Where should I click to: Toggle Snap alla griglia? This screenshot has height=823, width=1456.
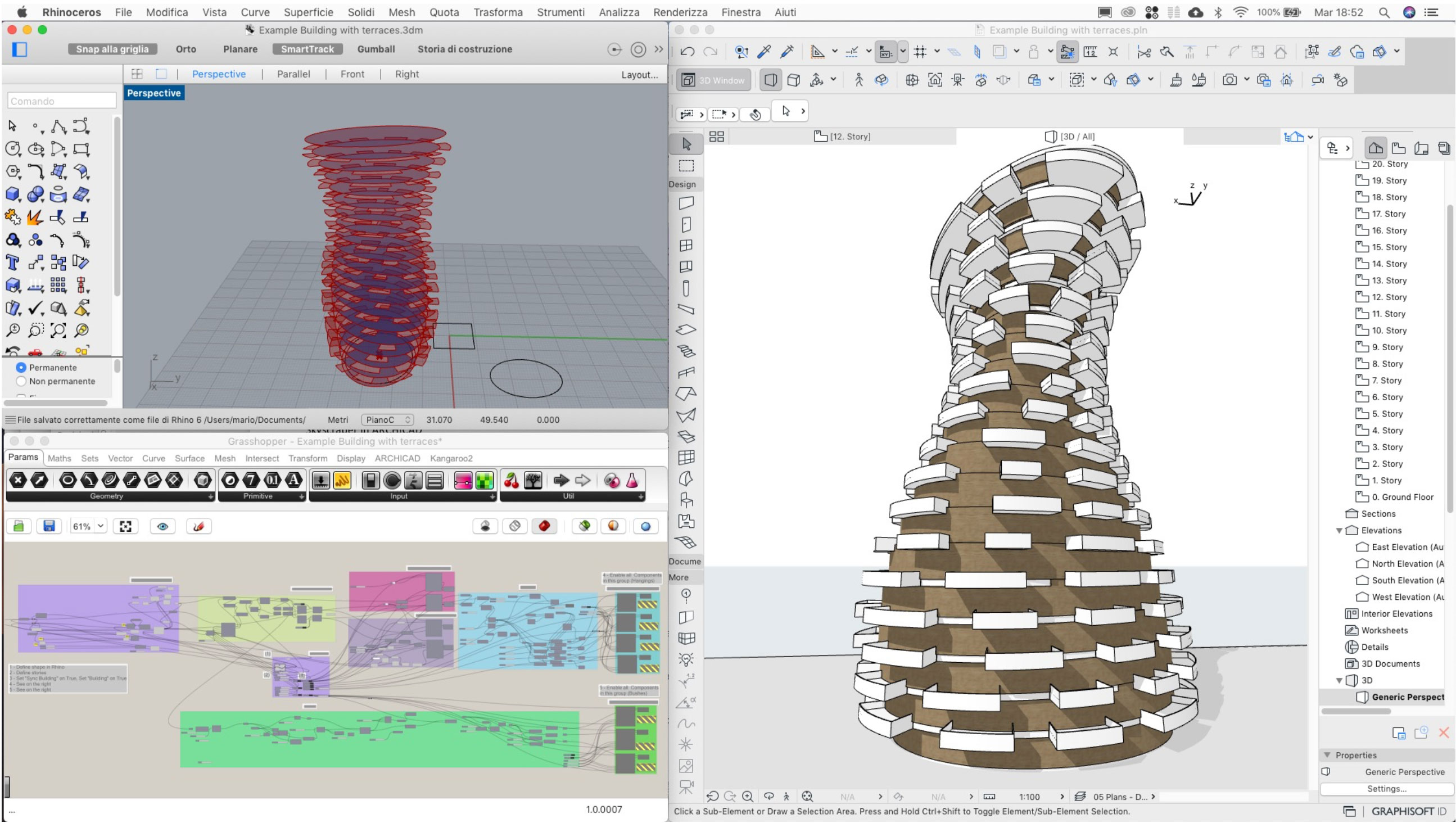click(x=112, y=49)
